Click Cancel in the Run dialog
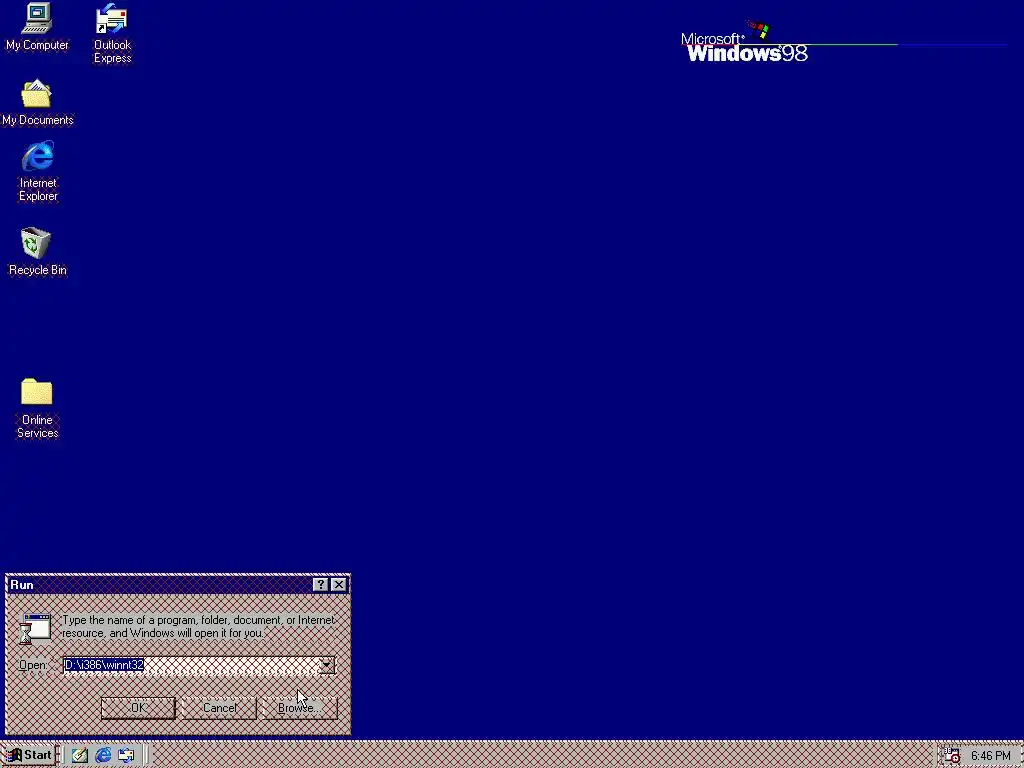This screenshot has width=1024, height=768. pos(219,708)
